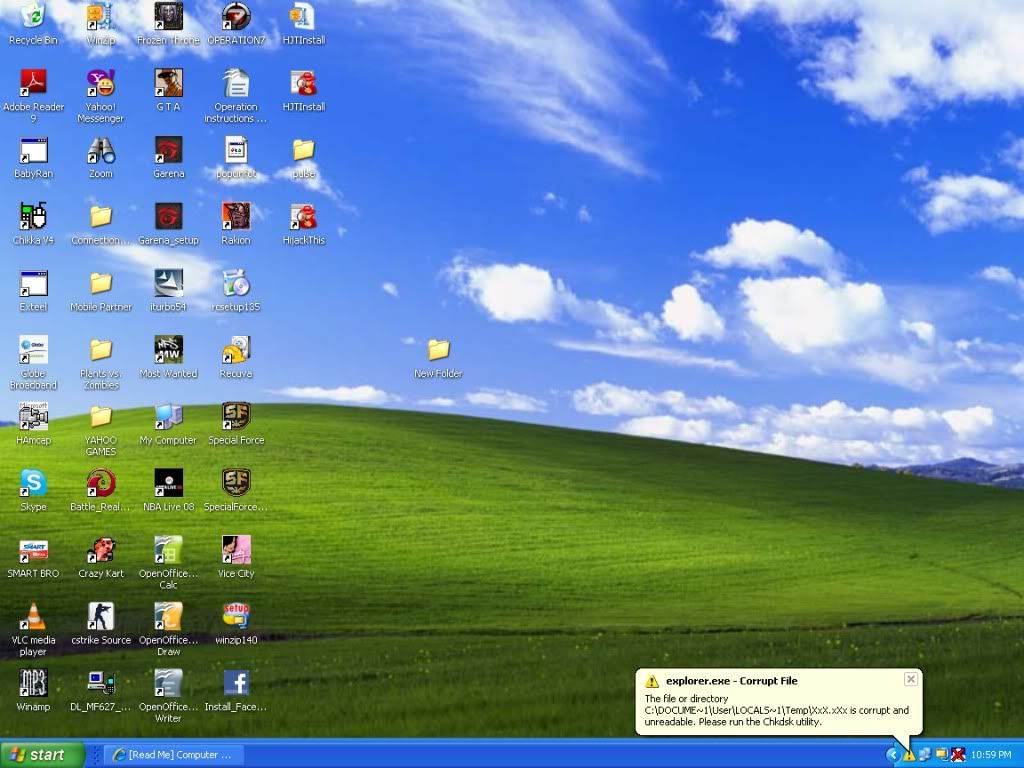This screenshot has height=768, width=1024.
Task: Select the Battle_Real shortcut icon
Action: coord(101,490)
